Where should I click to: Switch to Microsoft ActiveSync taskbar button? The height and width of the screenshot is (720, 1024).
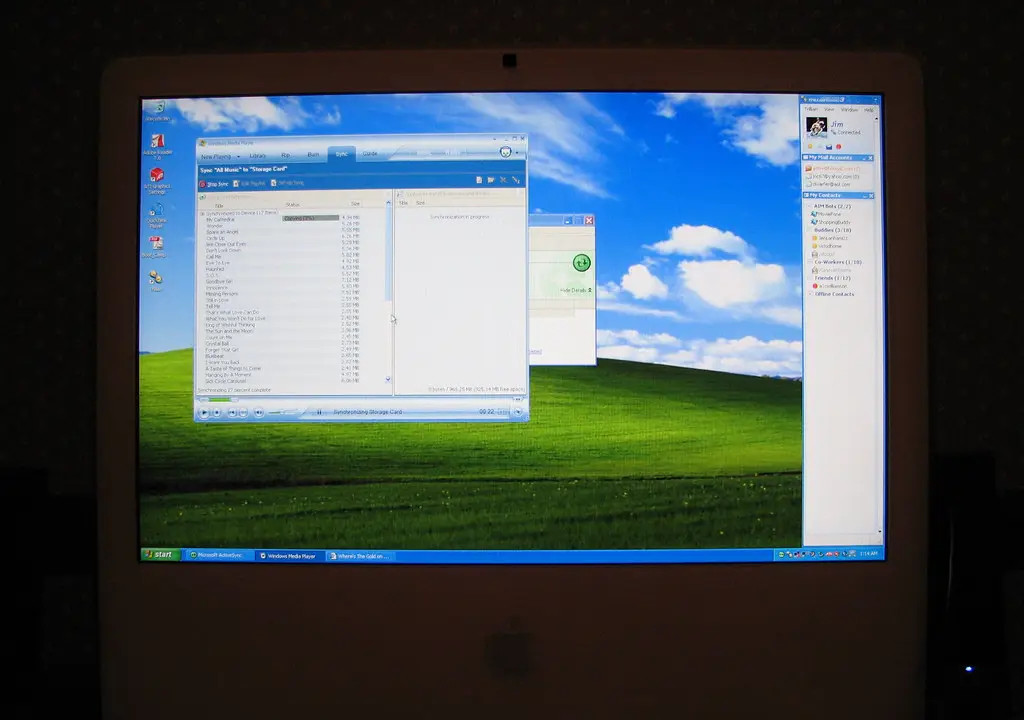(x=217, y=555)
